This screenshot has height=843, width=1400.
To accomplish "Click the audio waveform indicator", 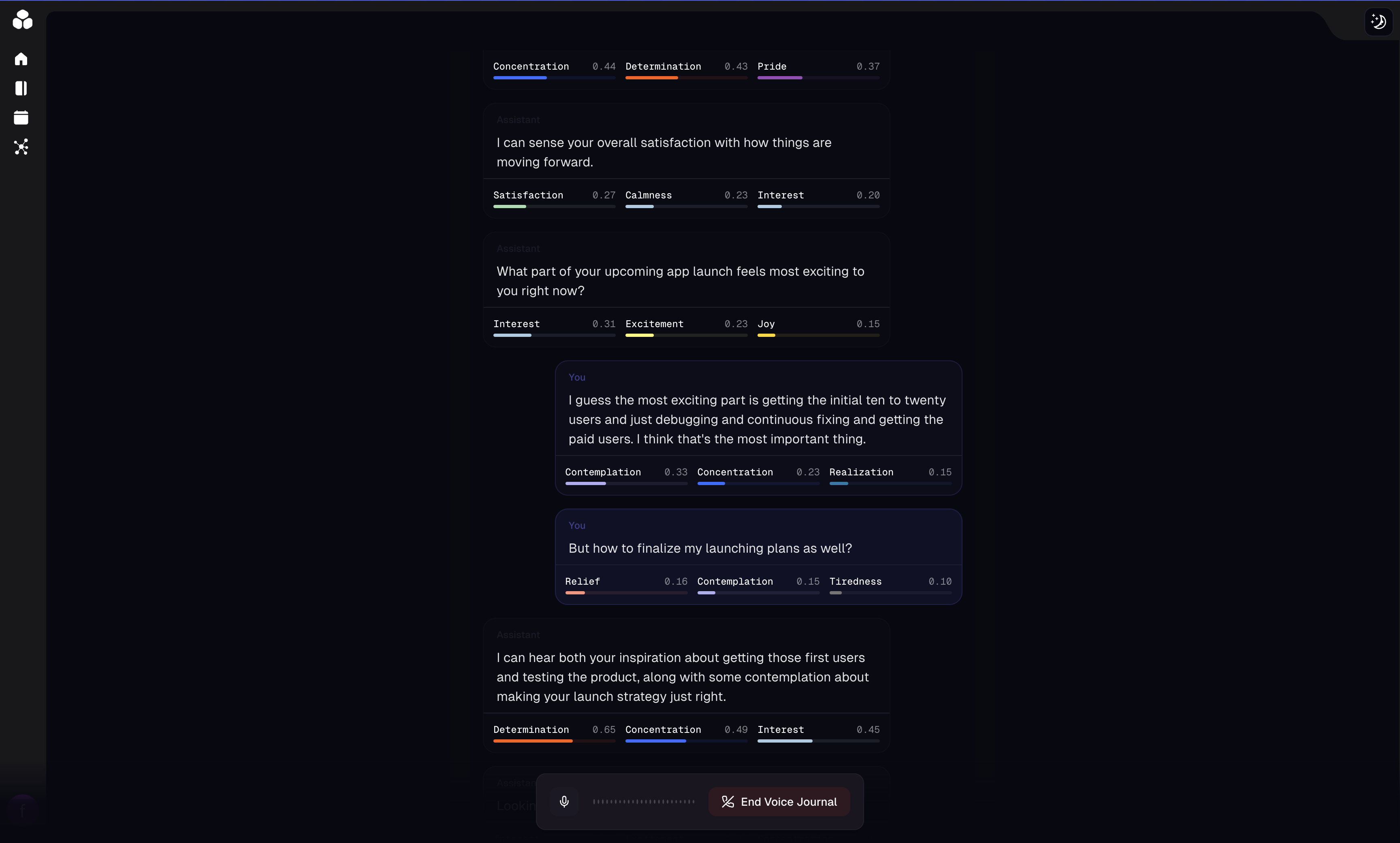I will pos(643,802).
